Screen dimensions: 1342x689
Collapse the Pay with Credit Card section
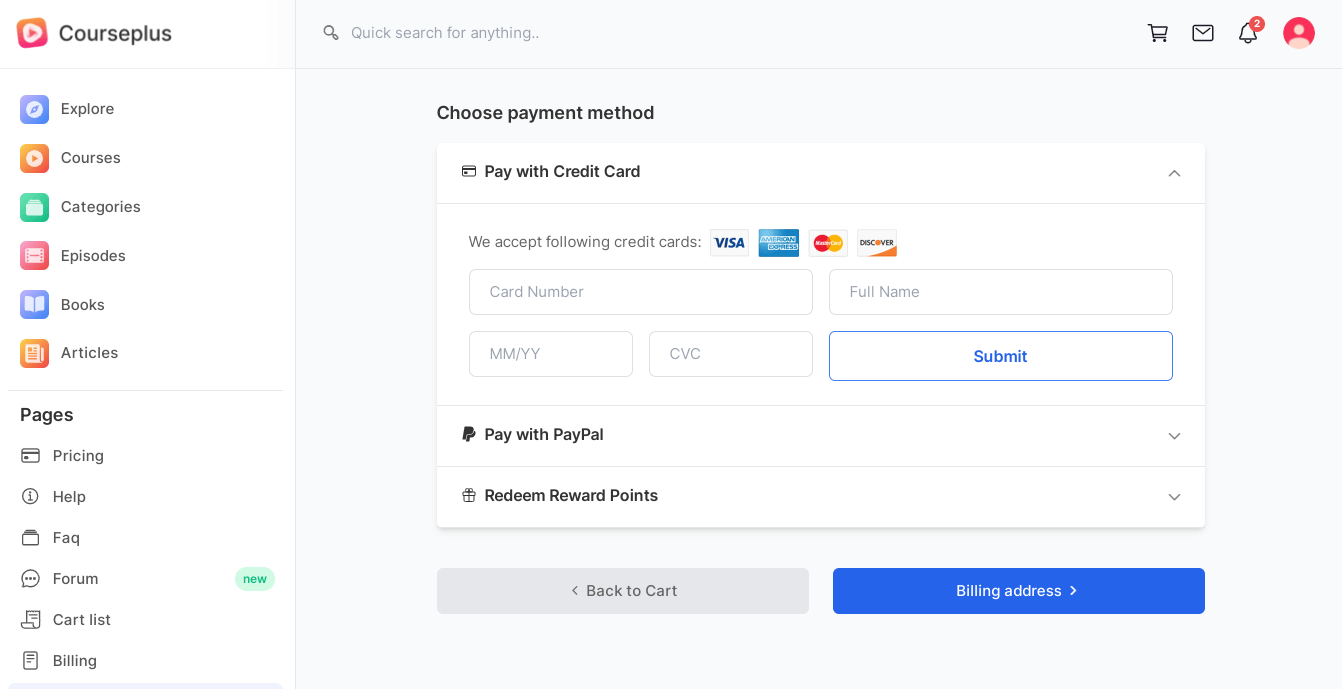pos(1174,173)
